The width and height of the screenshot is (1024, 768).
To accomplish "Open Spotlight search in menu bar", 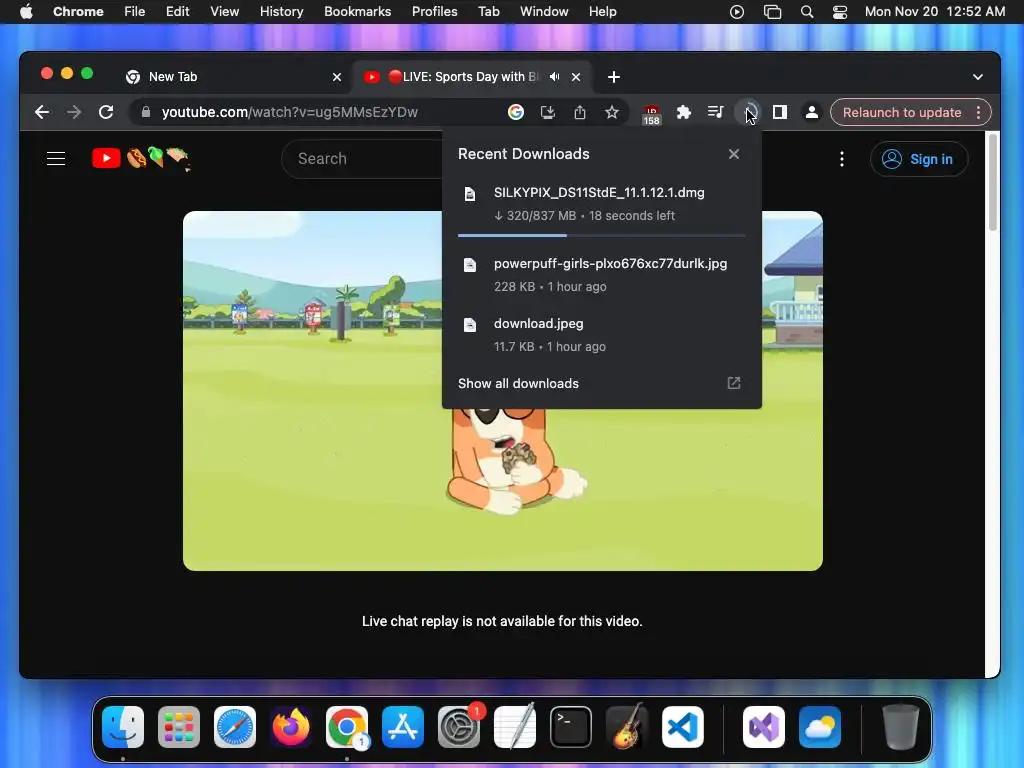I will pos(807,12).
